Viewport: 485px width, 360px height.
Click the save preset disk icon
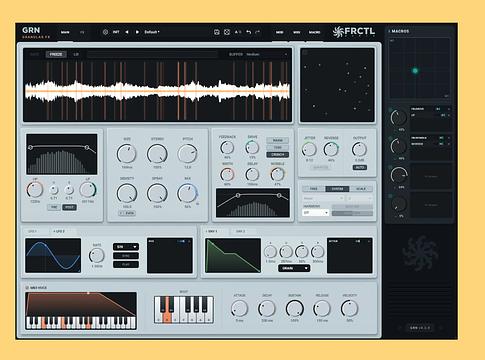(x=216, y=32)
